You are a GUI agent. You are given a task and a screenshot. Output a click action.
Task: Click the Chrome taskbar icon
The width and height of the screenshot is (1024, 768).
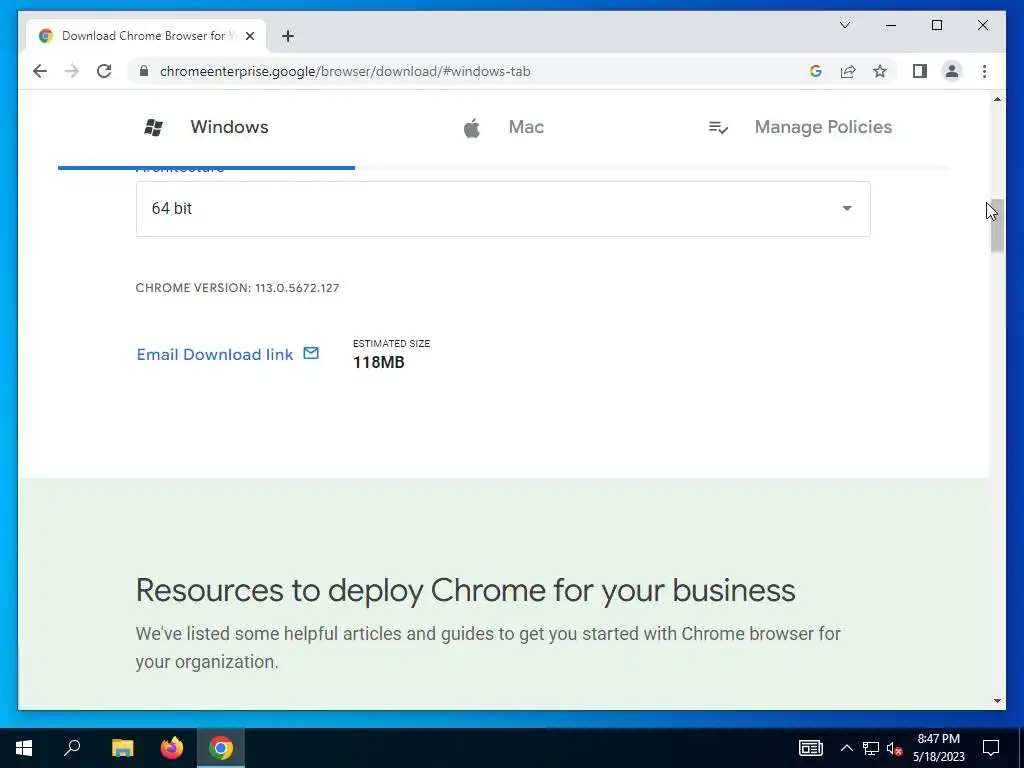click(221, 748)
